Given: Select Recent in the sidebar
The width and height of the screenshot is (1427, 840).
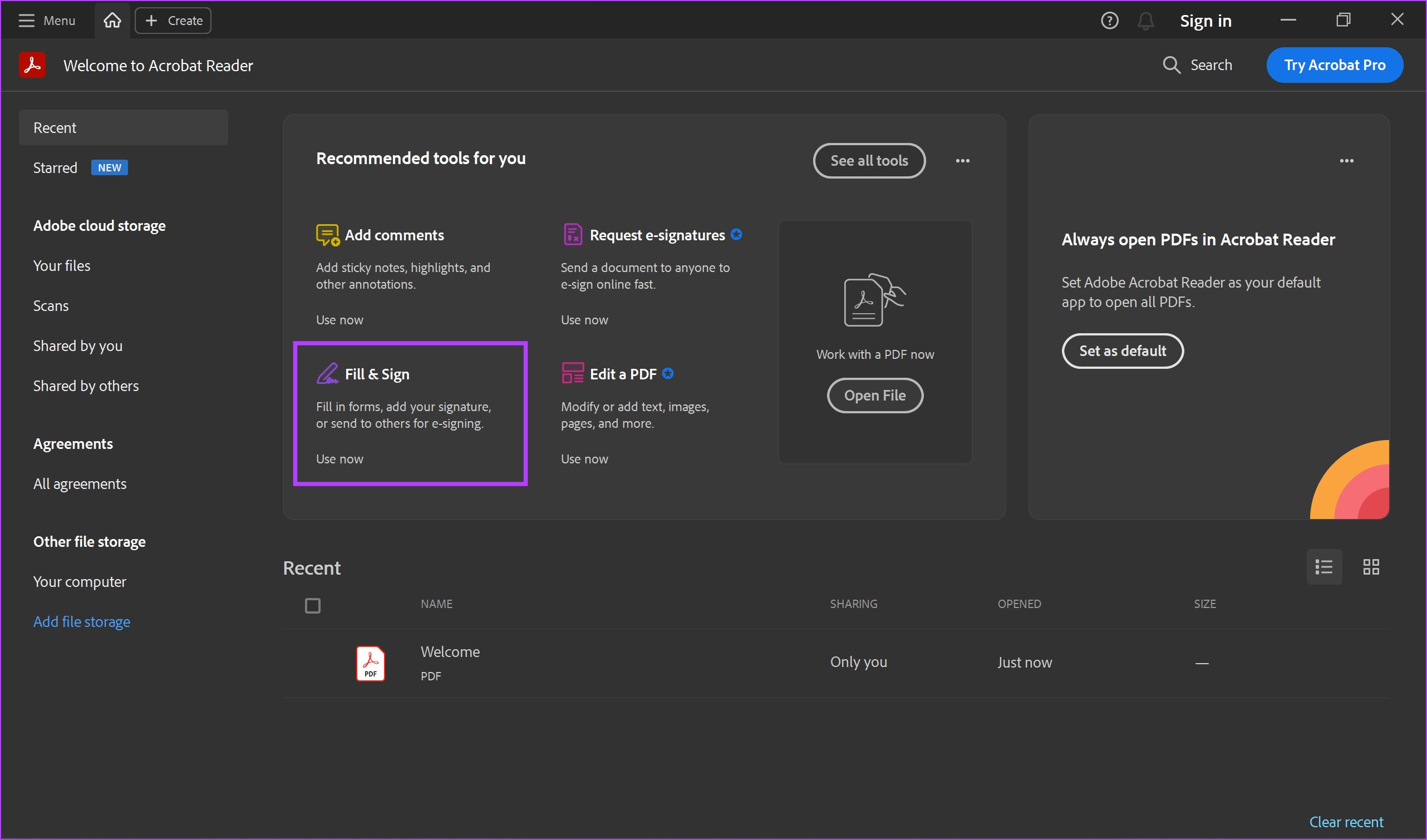Looking at the screenshot, I should tap(124, 127).
